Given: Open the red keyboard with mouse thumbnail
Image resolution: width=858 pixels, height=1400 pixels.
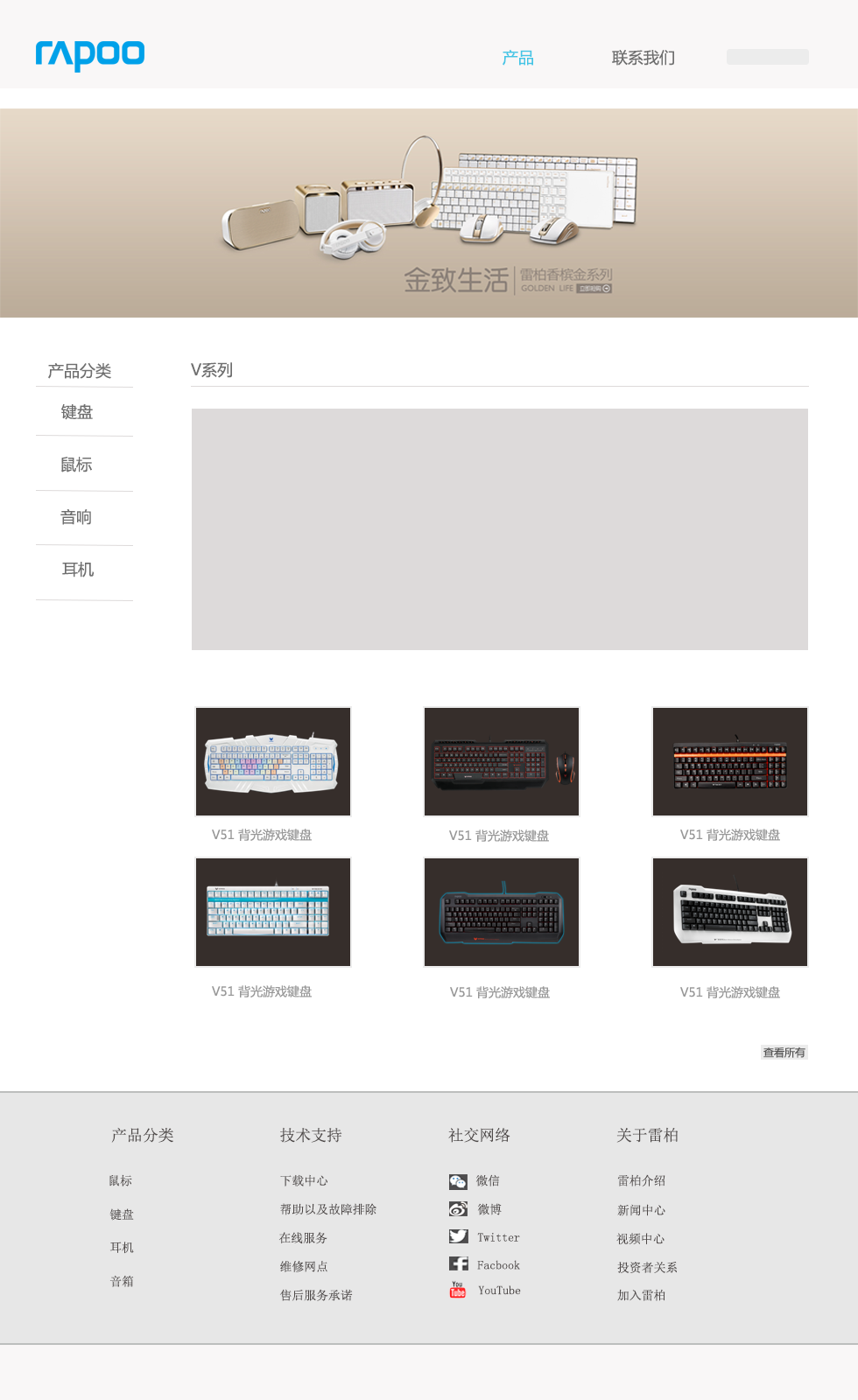Looking at the screenshot, I should [x=502, y=762].
